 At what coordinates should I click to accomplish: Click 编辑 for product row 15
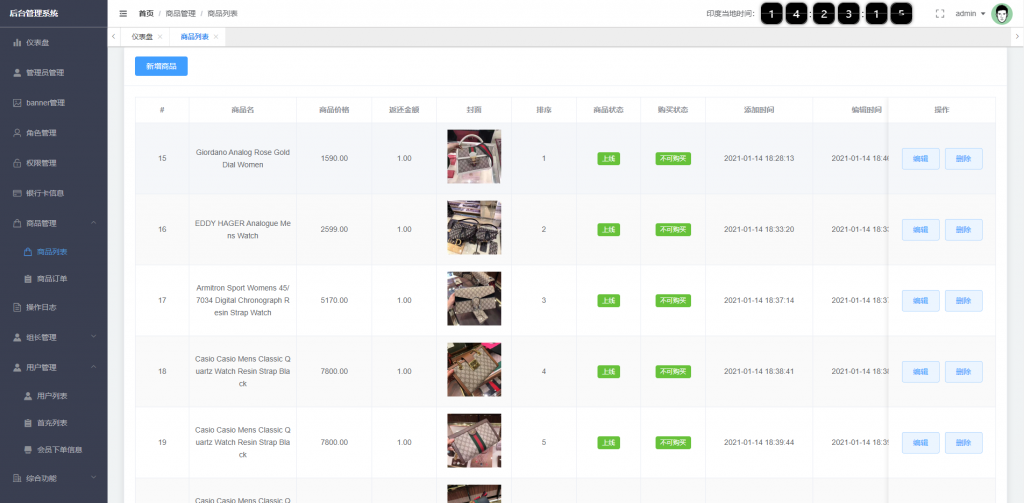[x=920, y=159]
